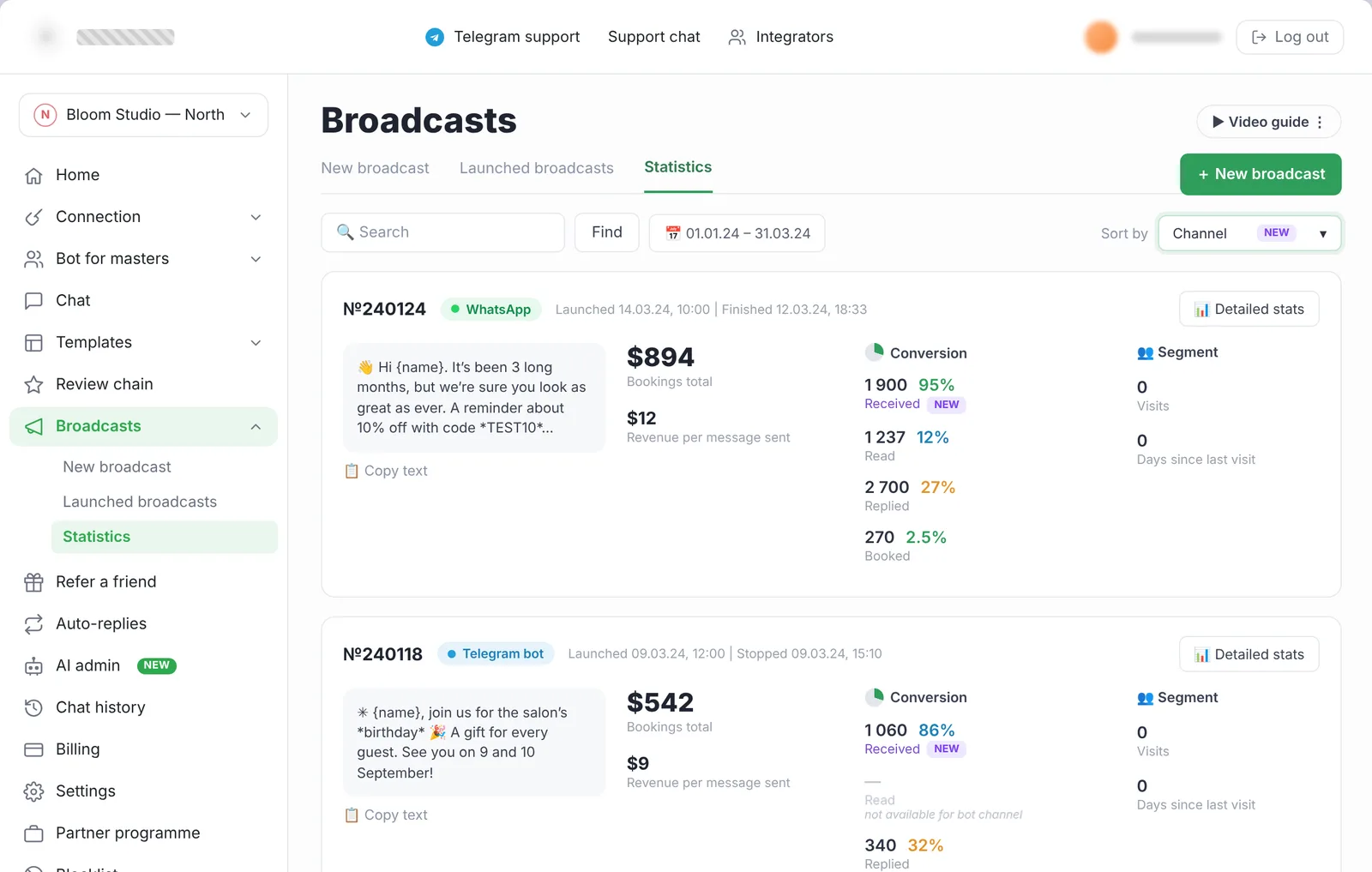Click the Telegram support icon

(x=435, y=37)
